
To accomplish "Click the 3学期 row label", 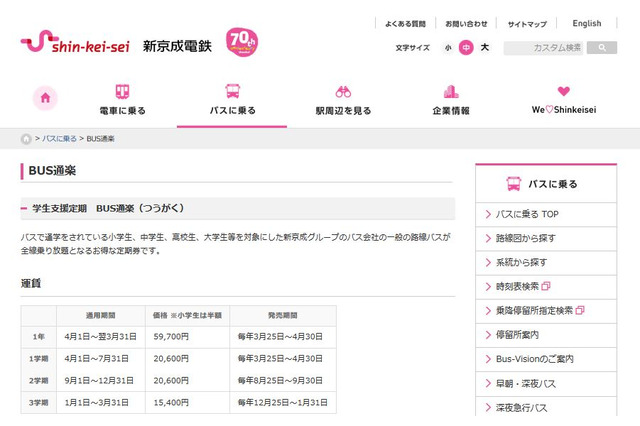I will coord(38,403).
